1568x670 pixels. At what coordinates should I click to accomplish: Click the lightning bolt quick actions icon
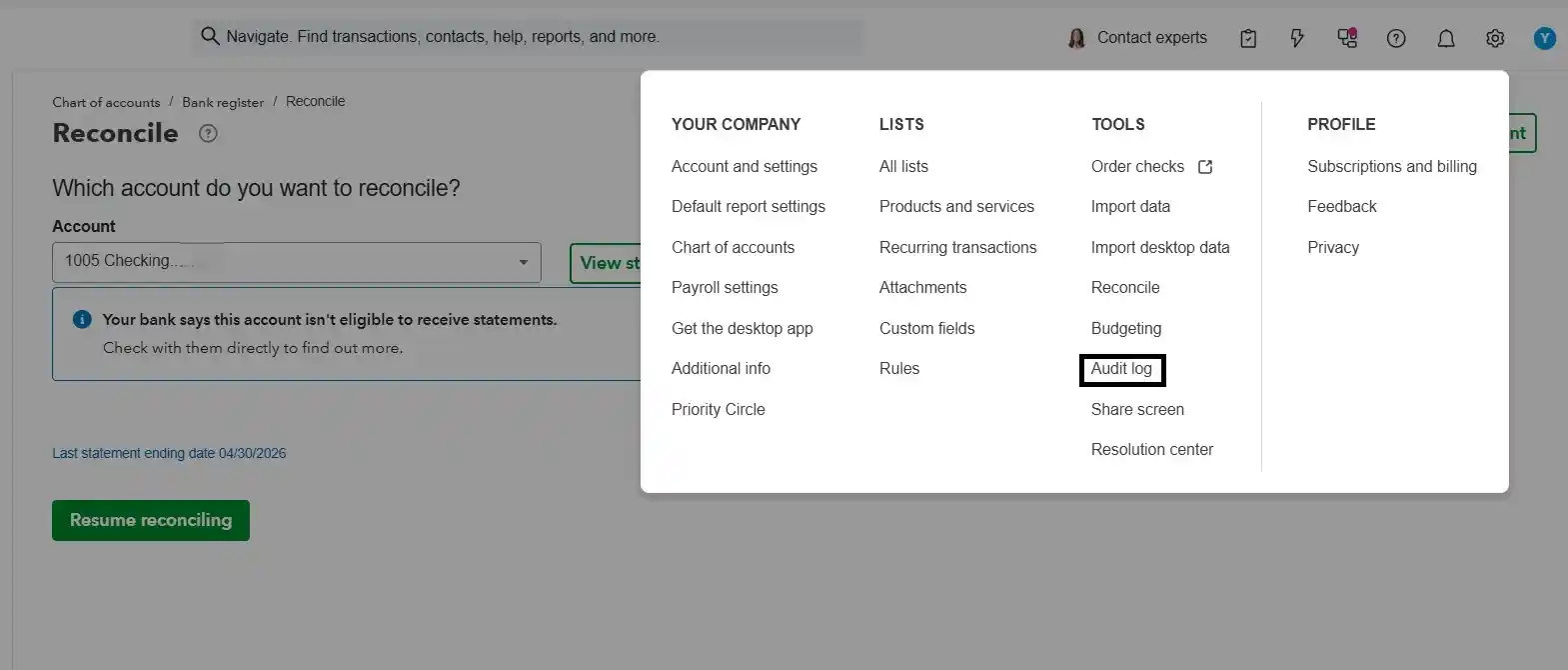coord(1297,38)
